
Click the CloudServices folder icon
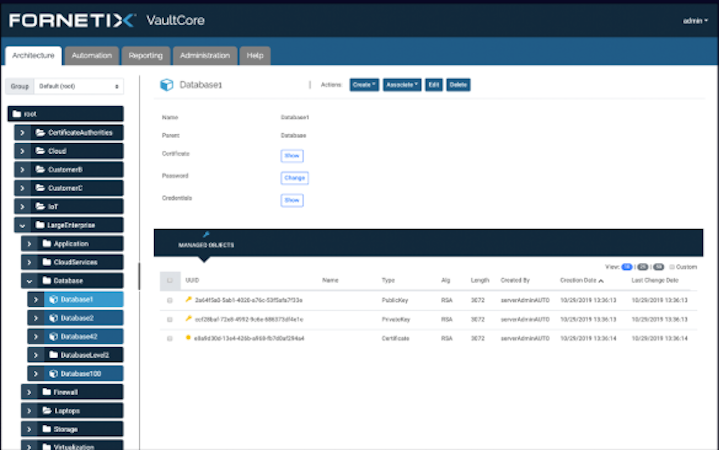point(47,262)
